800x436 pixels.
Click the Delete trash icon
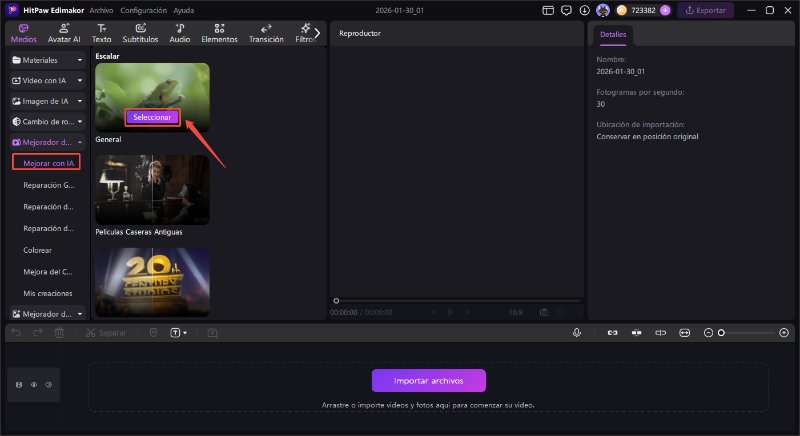click(x=59, y=332)
